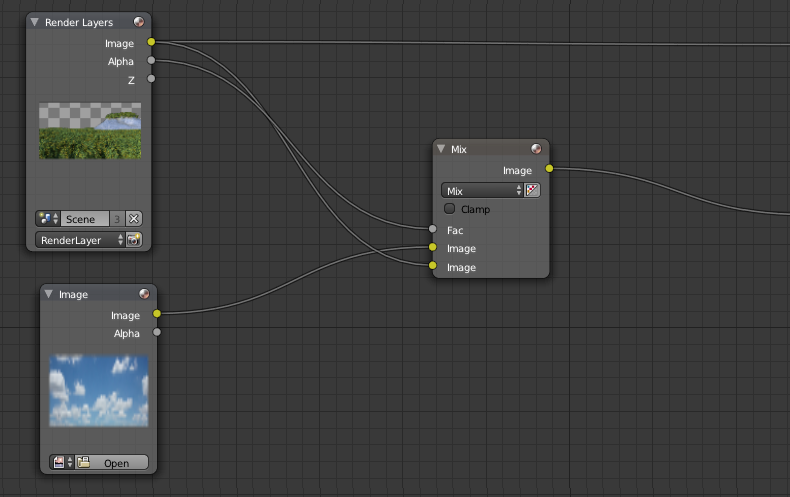Click the clouds image preview thumbnail
790x497 pixels.
(x=99, y=391)
